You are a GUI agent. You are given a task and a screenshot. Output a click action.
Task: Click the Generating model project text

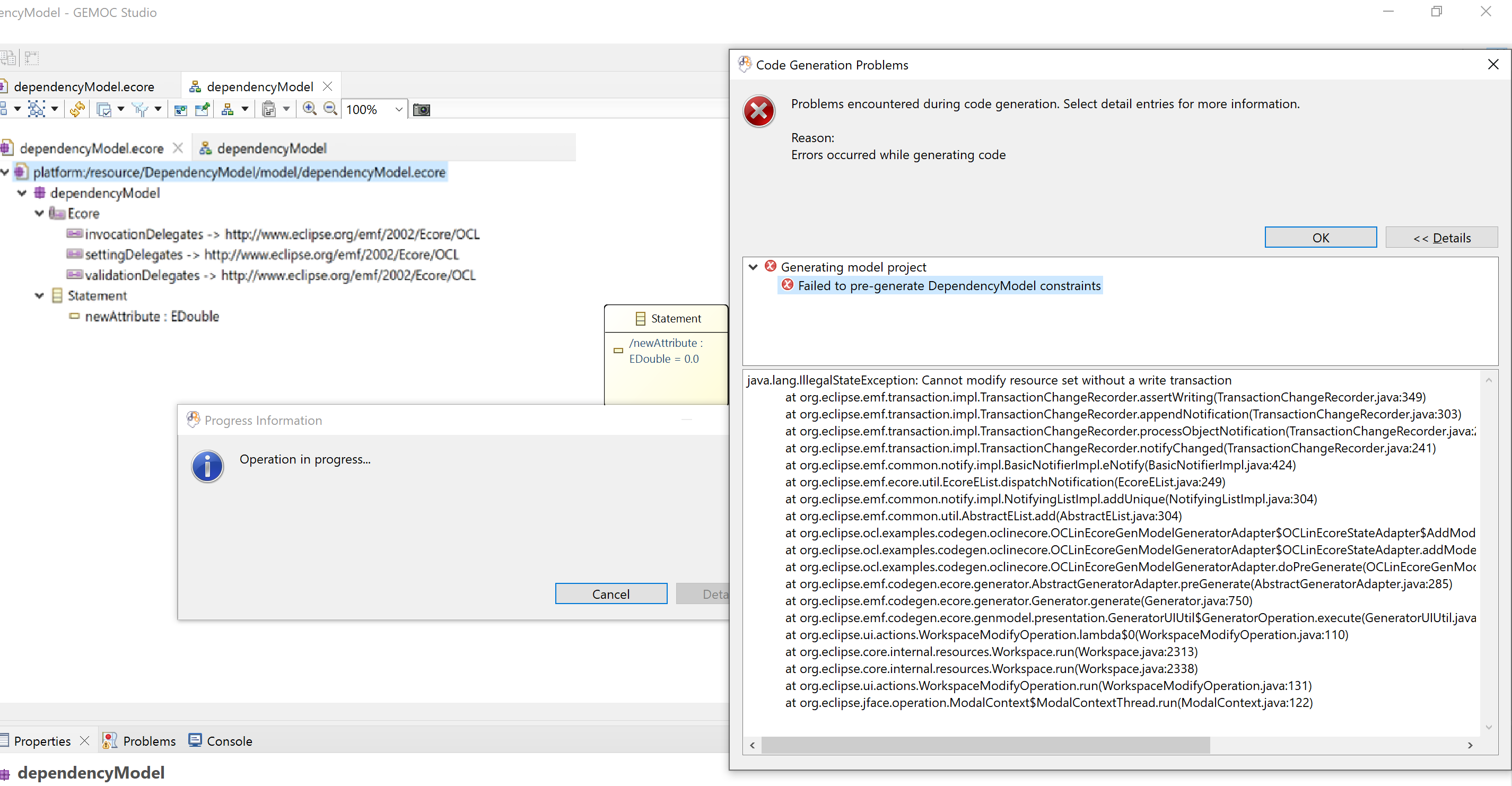click(x=853, y=267)
